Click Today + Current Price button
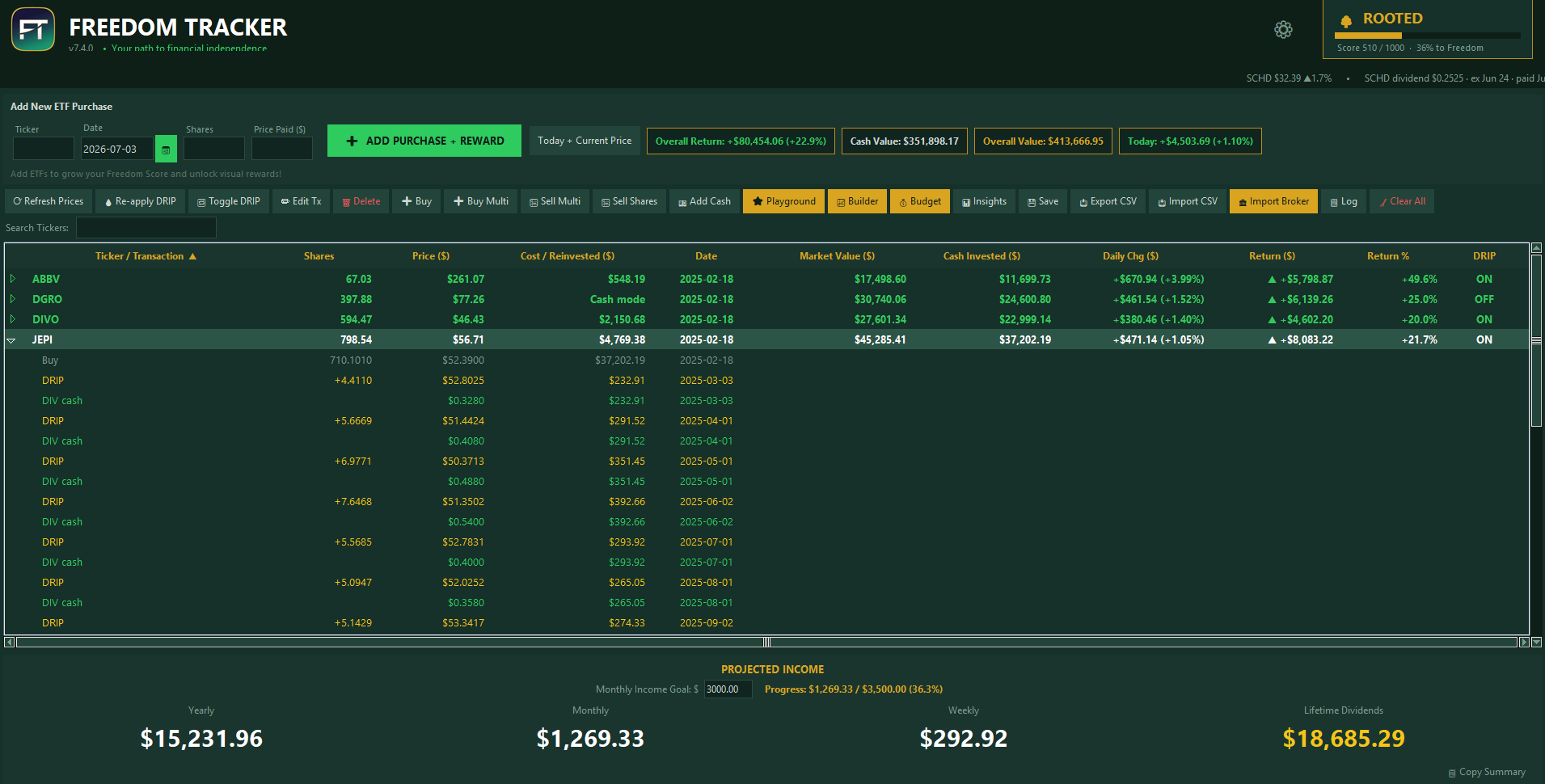Viewport: 1545px width, 784px height. click(585, 141)
